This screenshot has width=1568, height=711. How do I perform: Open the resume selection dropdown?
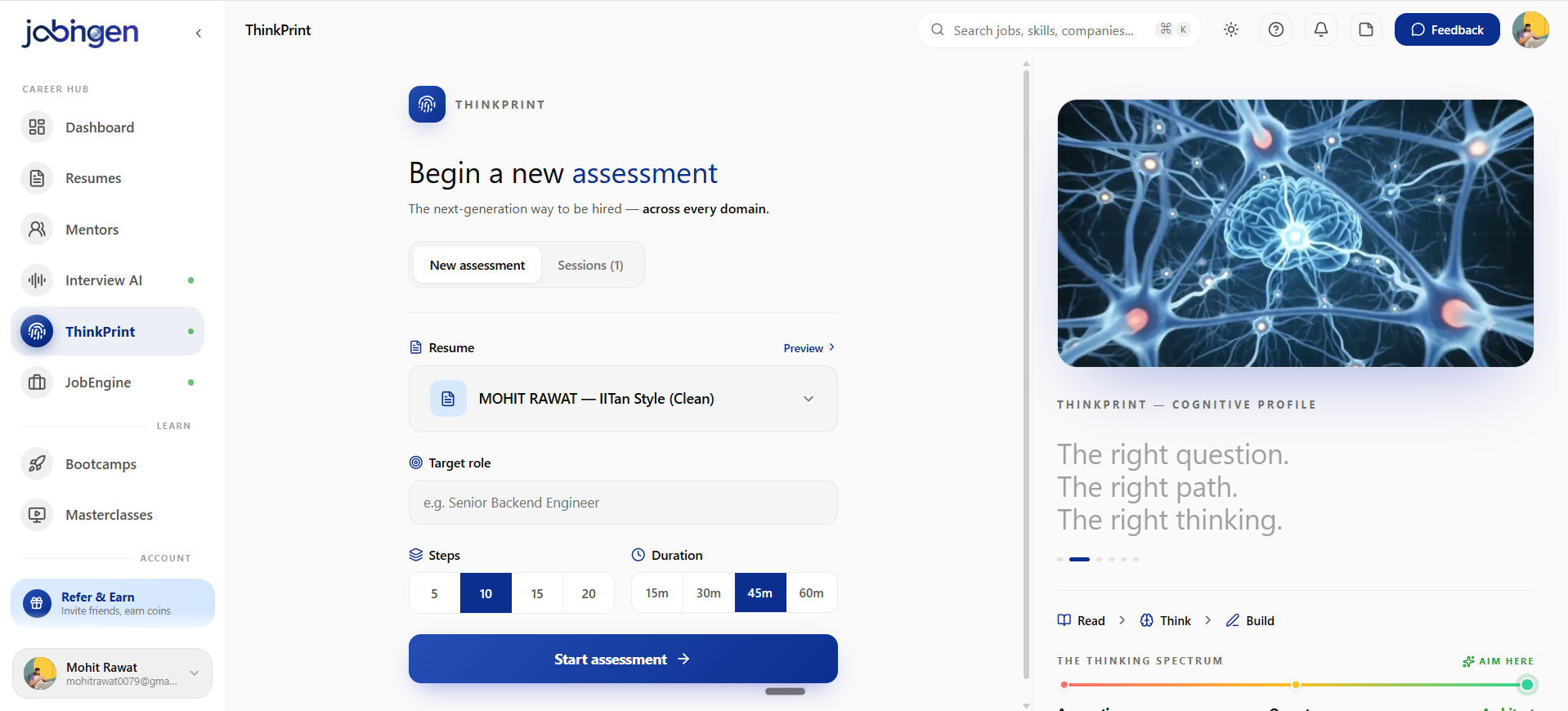tap(623, 399)
